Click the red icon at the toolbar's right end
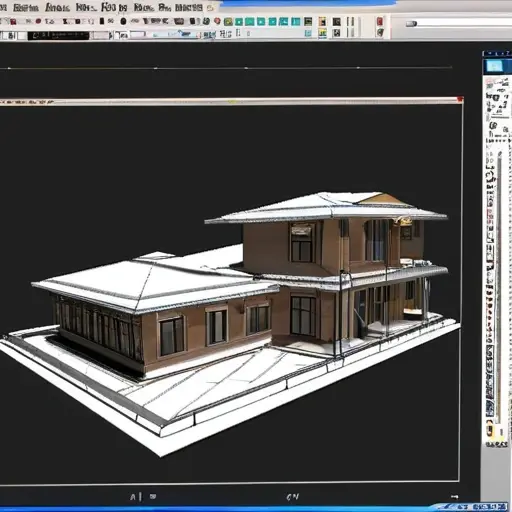This screenshot has height=512, width=512. [x=380, y=21]
